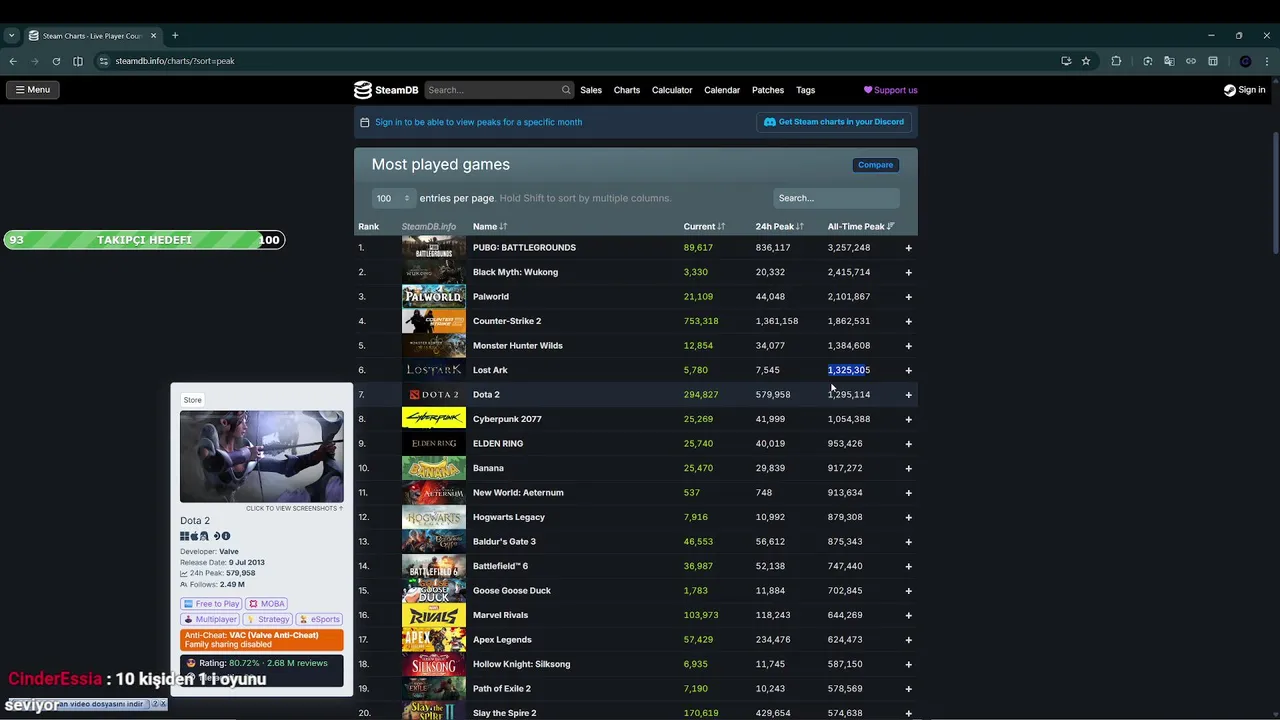This screenshot has height=720, width=1280.
Task: Sort table by All-Time Peak column
Action: pos(861,227)
